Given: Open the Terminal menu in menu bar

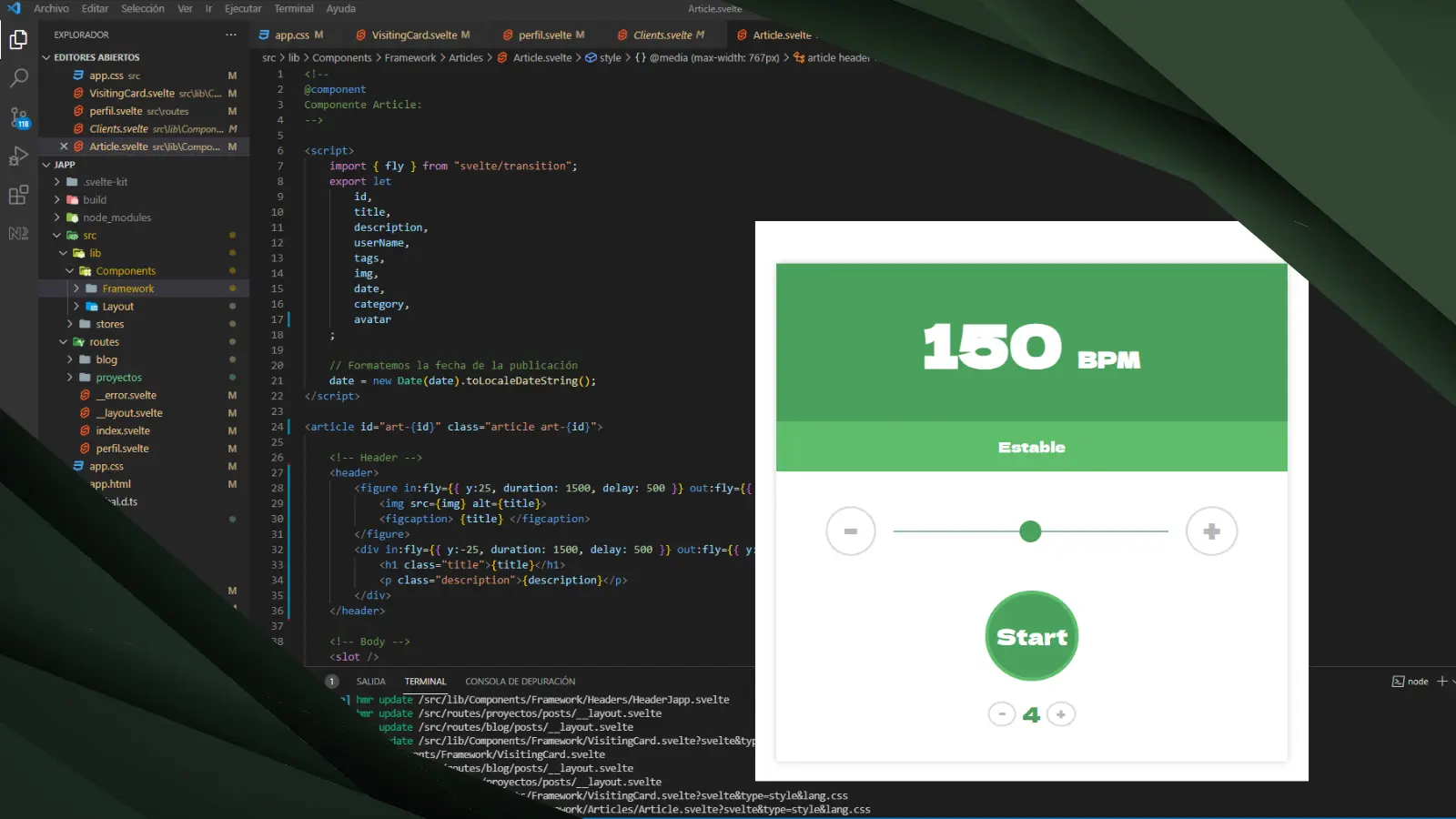Looking at the screenshot, I should coord(293,9).
